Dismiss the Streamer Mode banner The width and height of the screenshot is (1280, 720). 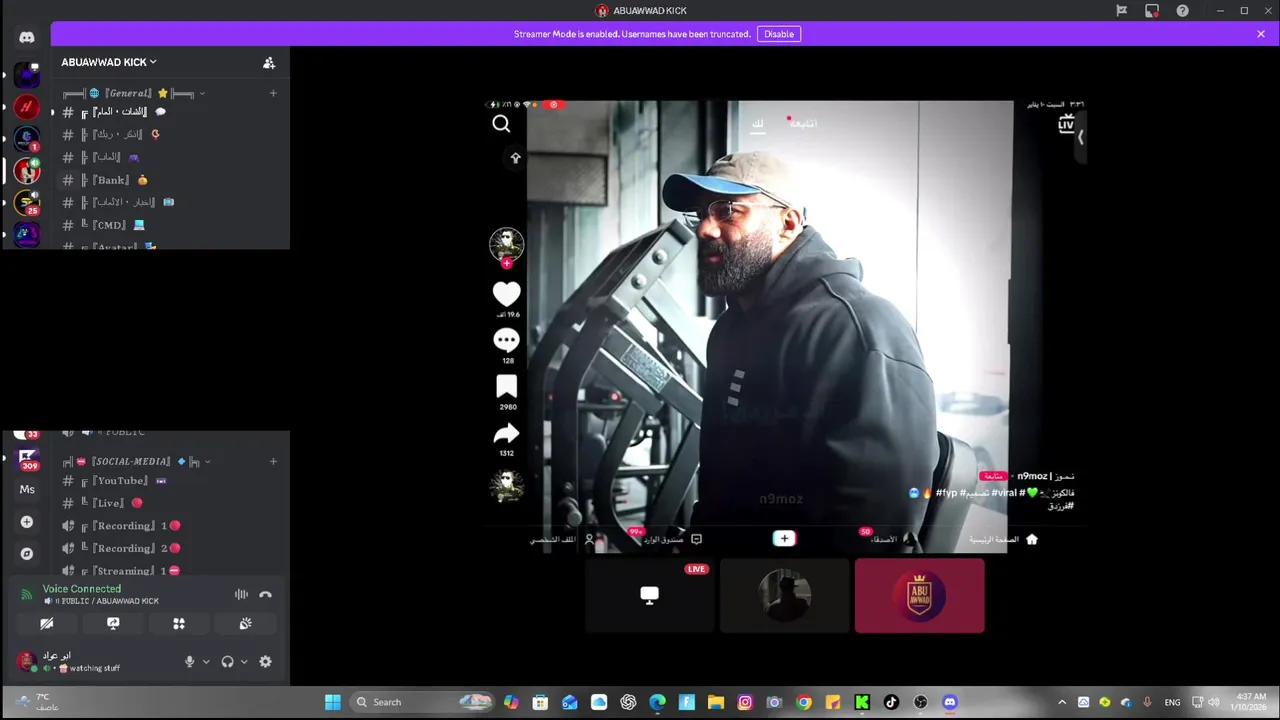coord(1261,34)
